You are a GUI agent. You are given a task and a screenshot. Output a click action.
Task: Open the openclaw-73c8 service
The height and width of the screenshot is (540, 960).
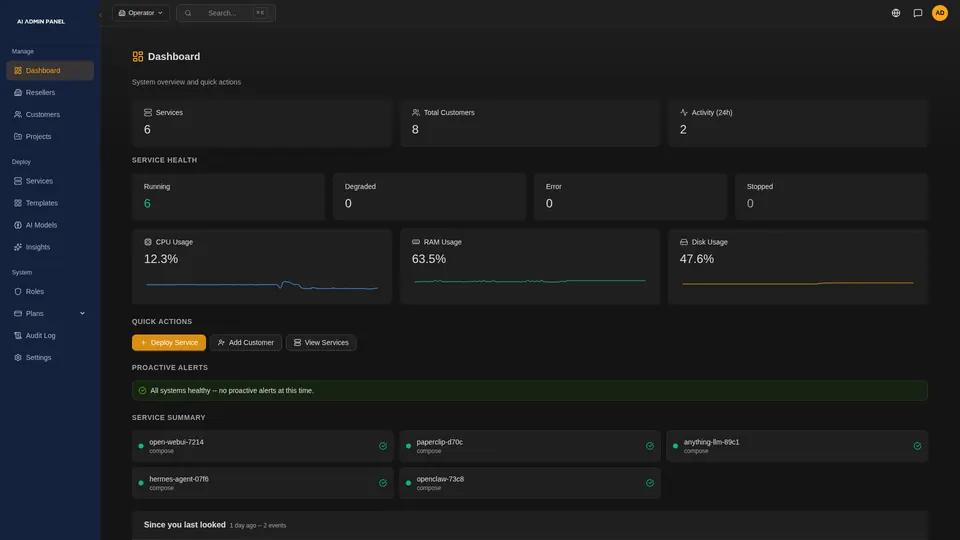[530, 483]
